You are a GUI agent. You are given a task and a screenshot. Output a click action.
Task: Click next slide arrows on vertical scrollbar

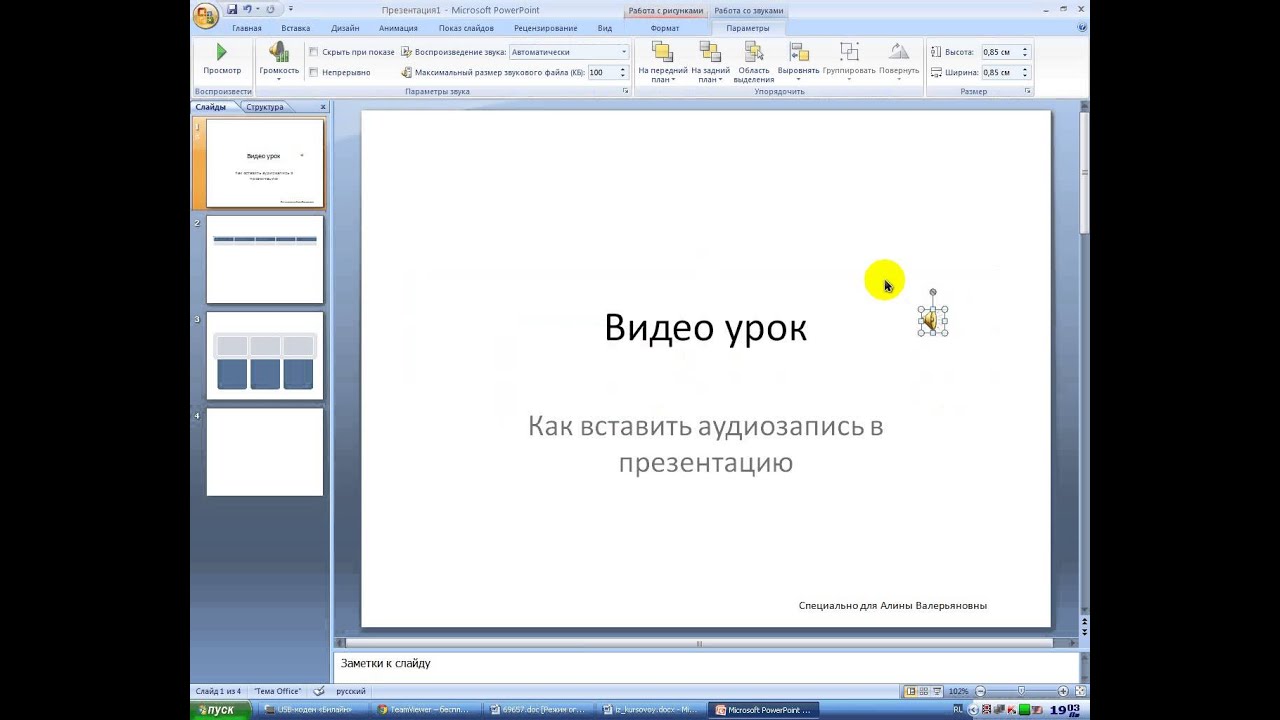(1084, 633)
